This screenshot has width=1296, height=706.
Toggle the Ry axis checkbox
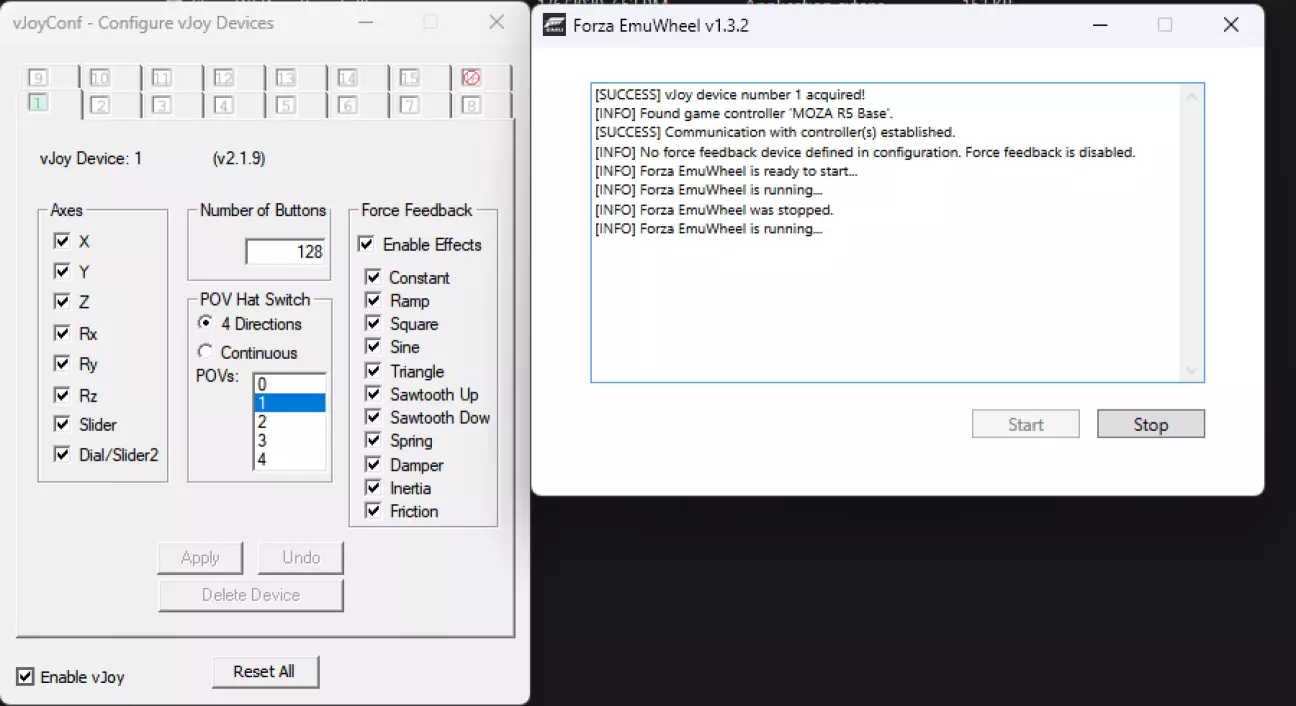tap(62, 363)
